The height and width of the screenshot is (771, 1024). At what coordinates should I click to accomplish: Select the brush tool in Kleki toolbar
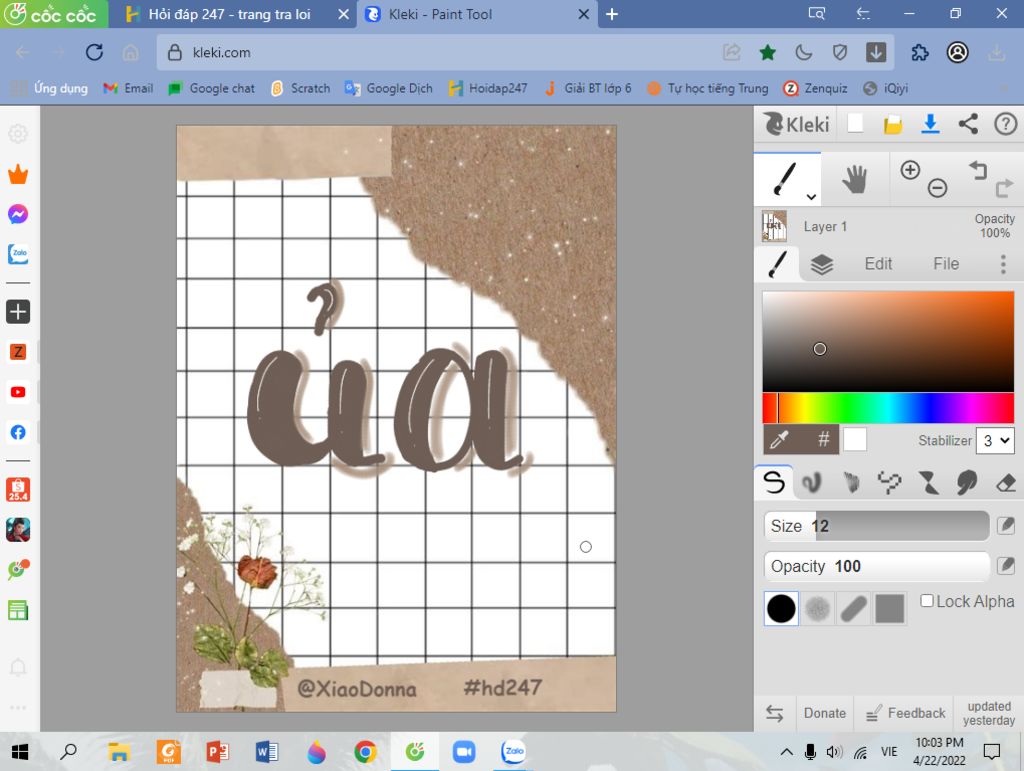(784, 179)
